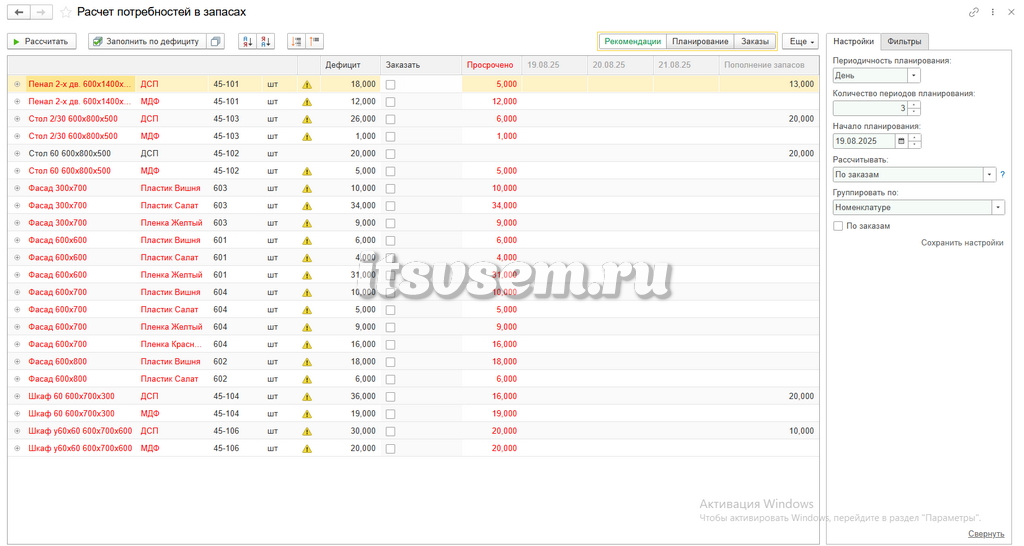Click code 45-106 in the МДФ row

tap(226, 449)
